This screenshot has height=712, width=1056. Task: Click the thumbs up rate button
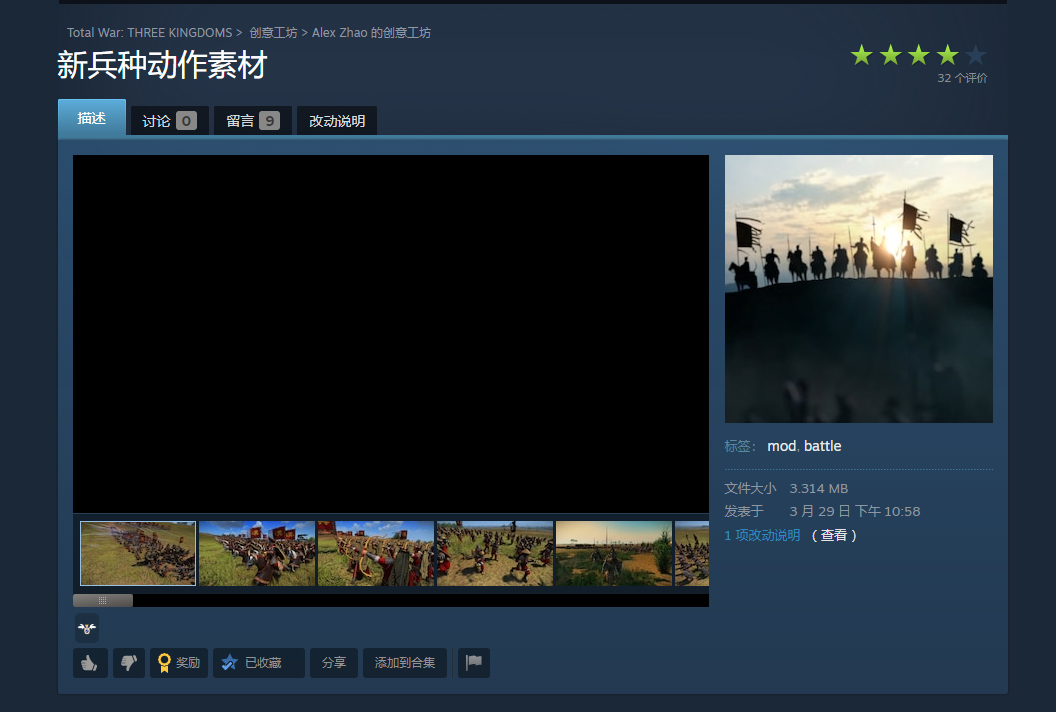90,663
